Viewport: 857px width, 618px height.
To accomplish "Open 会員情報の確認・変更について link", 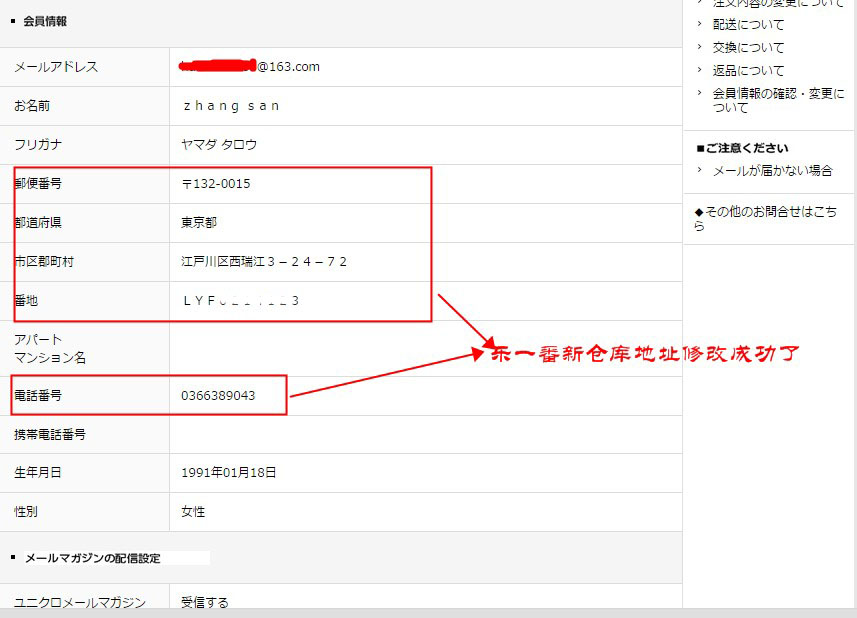I will tap(777, 100).
